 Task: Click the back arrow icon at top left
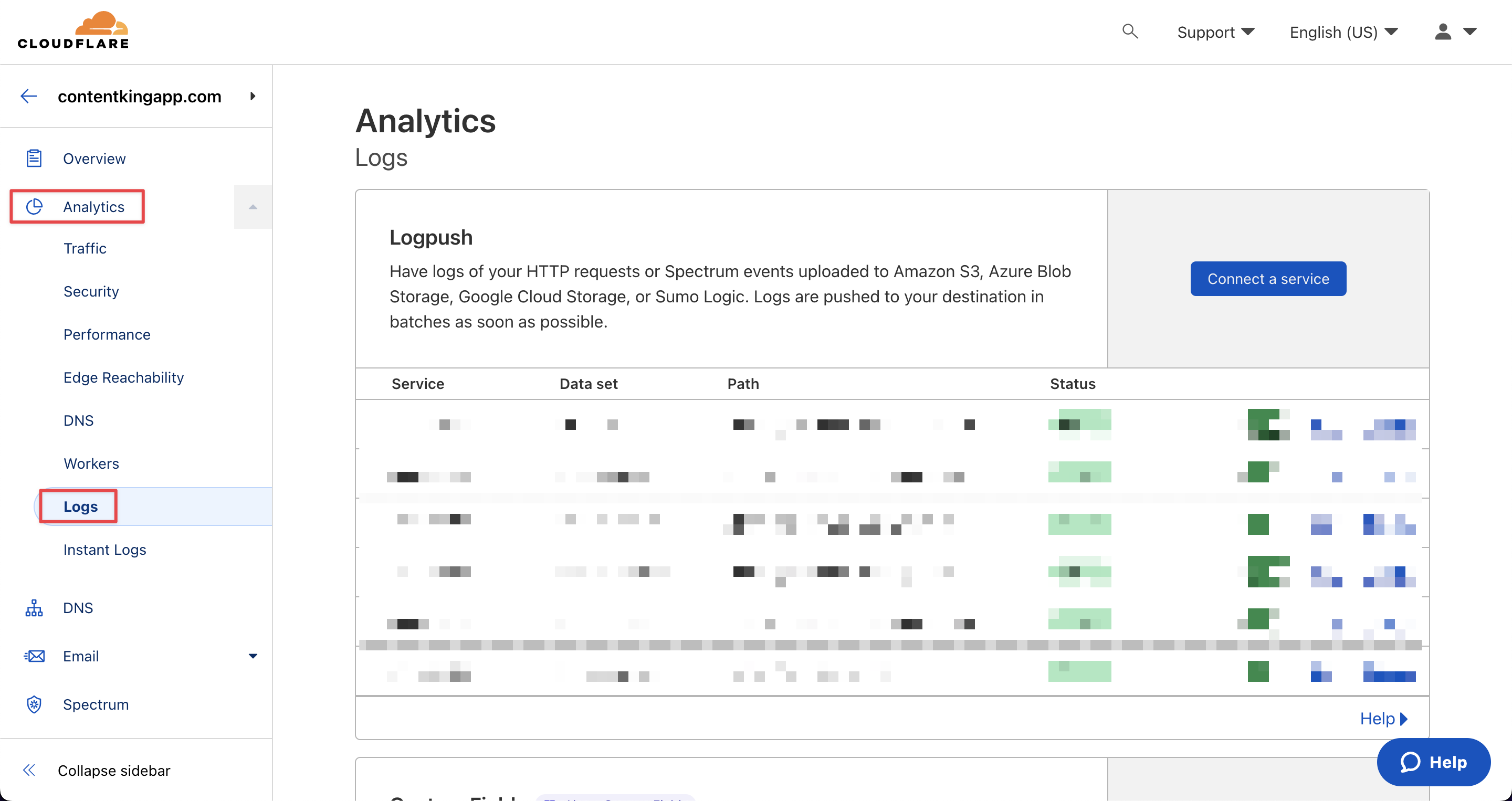(x=27, y=96)
